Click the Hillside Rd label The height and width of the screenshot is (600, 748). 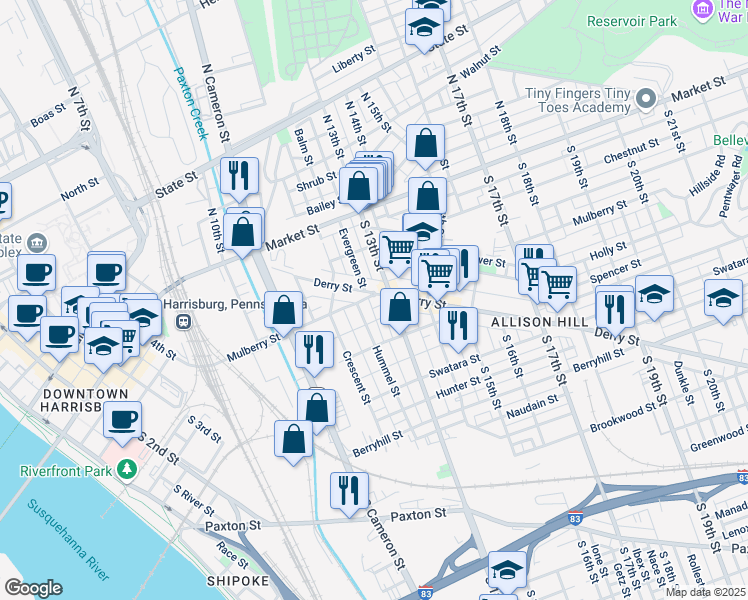click(707, 176)
